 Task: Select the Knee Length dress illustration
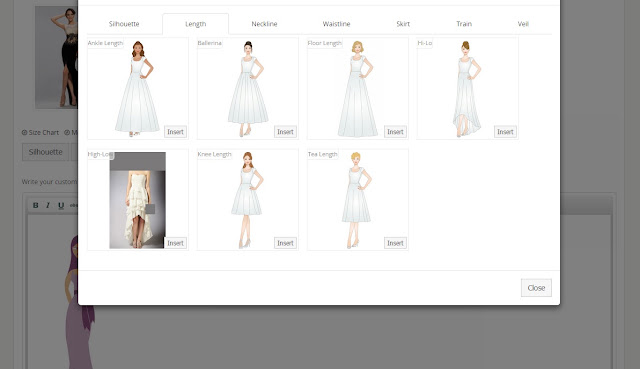247,200
